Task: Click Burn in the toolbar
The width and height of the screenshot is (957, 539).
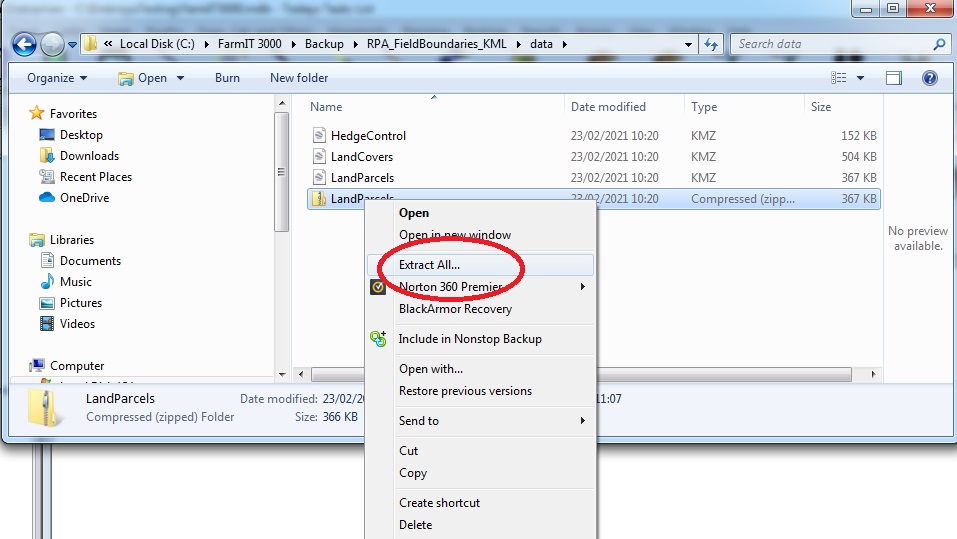Action: pos(227,78)
